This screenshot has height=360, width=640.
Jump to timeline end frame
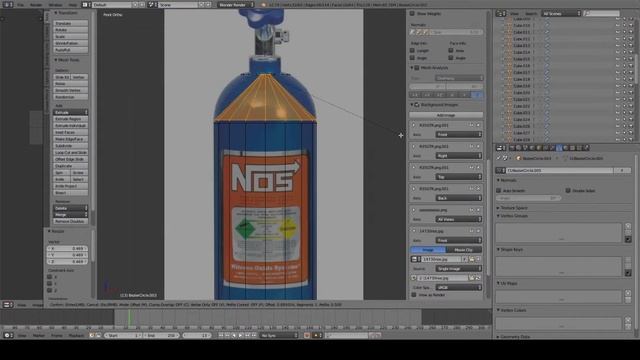coord(254,336)
